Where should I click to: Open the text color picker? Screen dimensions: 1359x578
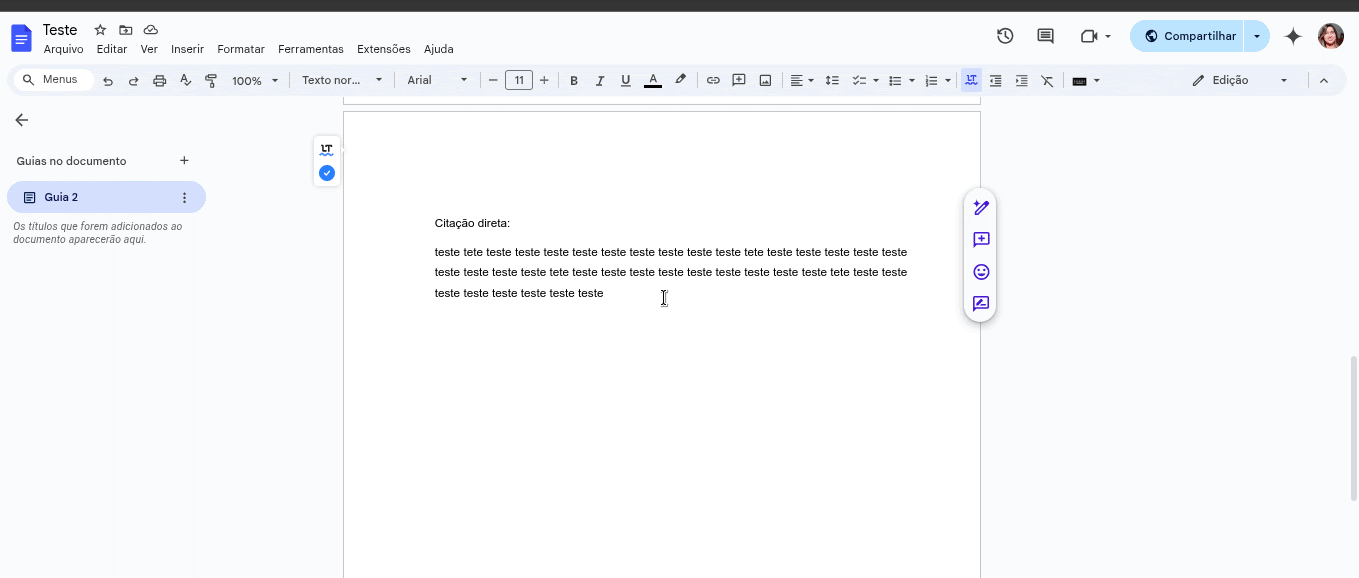click(653, 80)
